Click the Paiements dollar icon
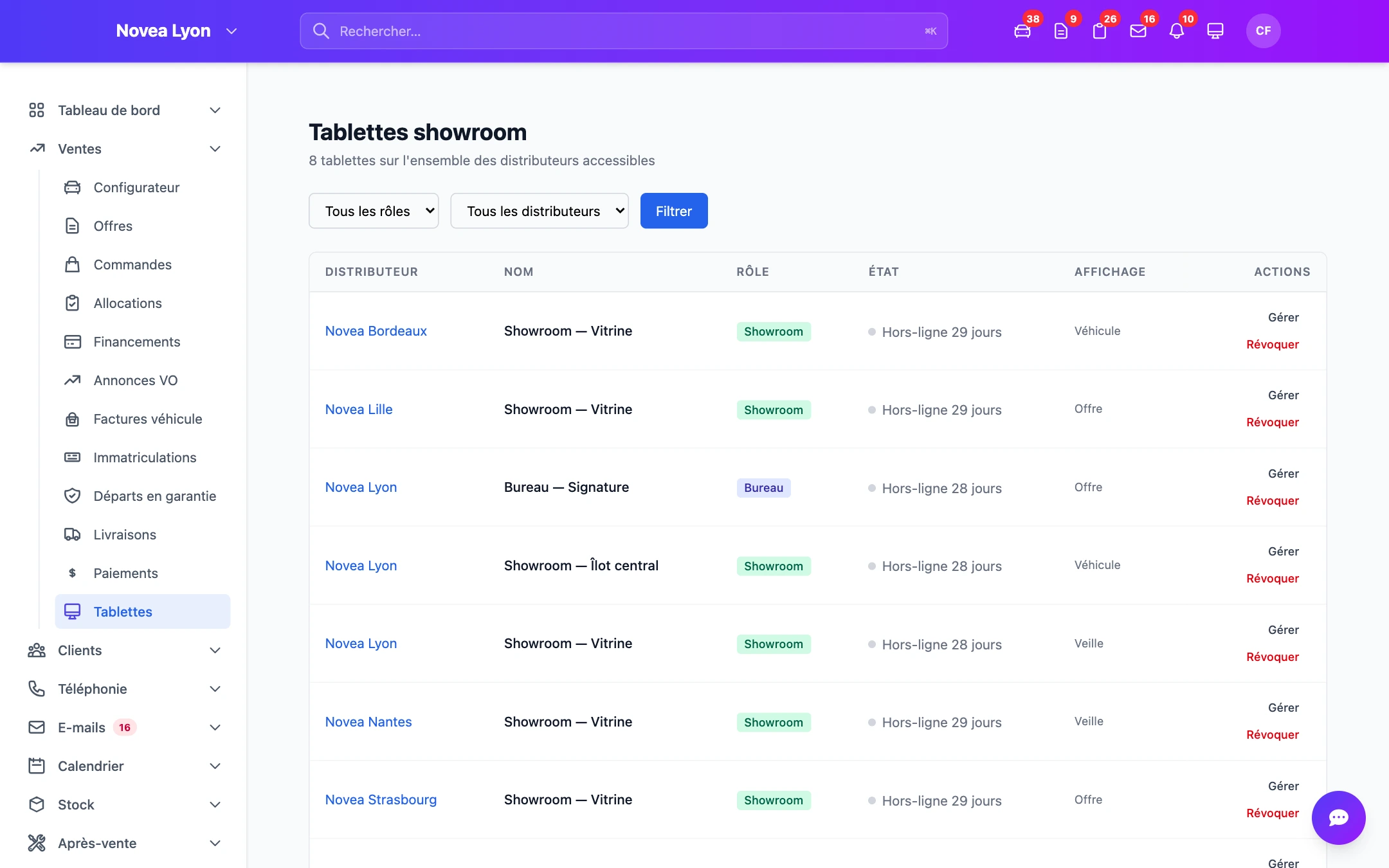Screen dimensions: 1389x868 [73, 573]
